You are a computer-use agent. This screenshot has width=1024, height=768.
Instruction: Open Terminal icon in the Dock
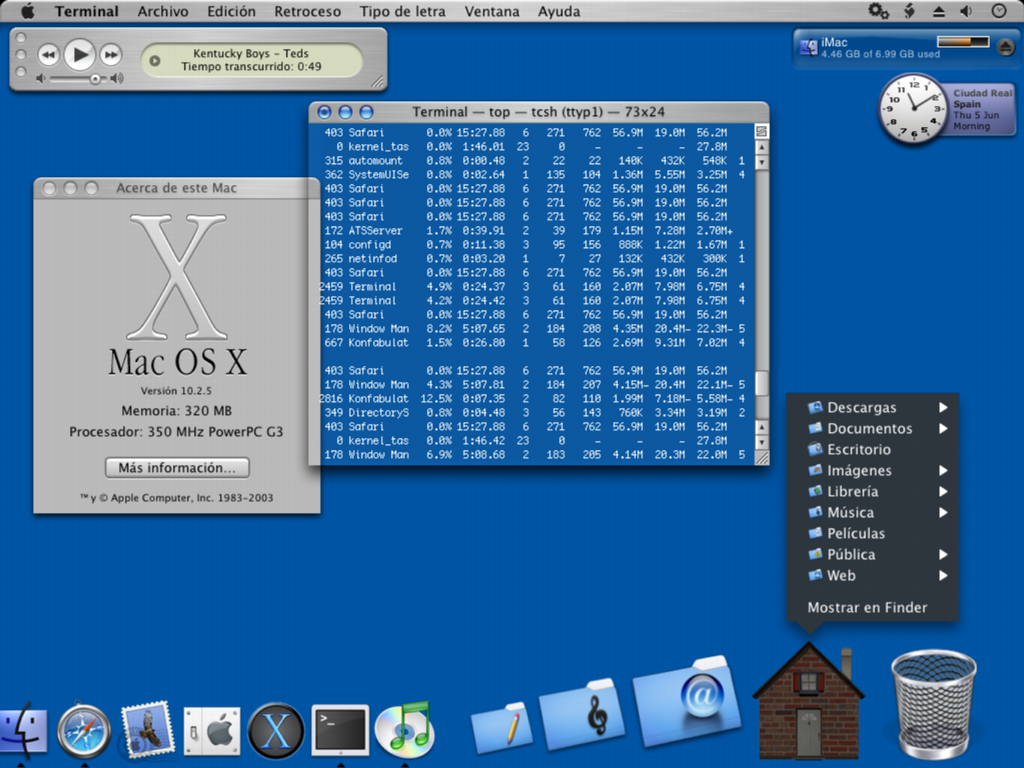[x=340, y=729]
